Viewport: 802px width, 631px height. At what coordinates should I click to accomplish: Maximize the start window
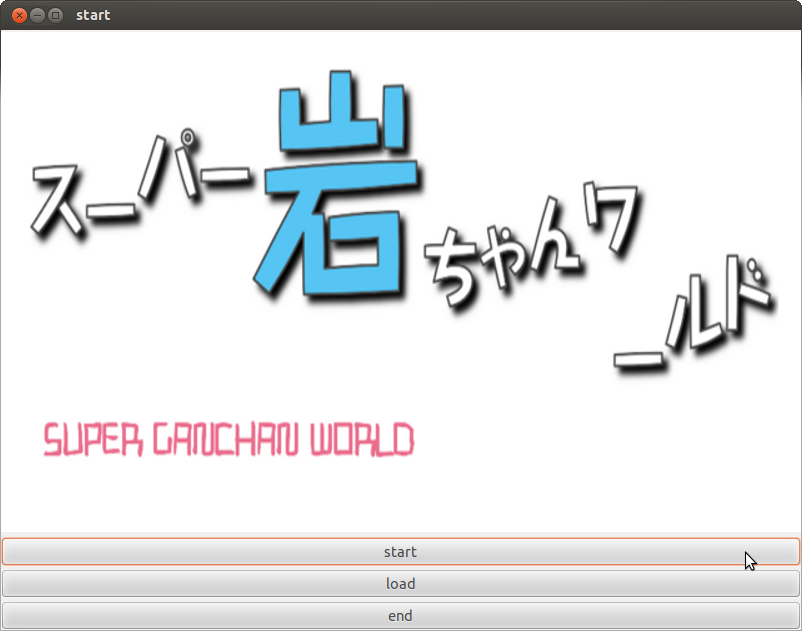55,15
